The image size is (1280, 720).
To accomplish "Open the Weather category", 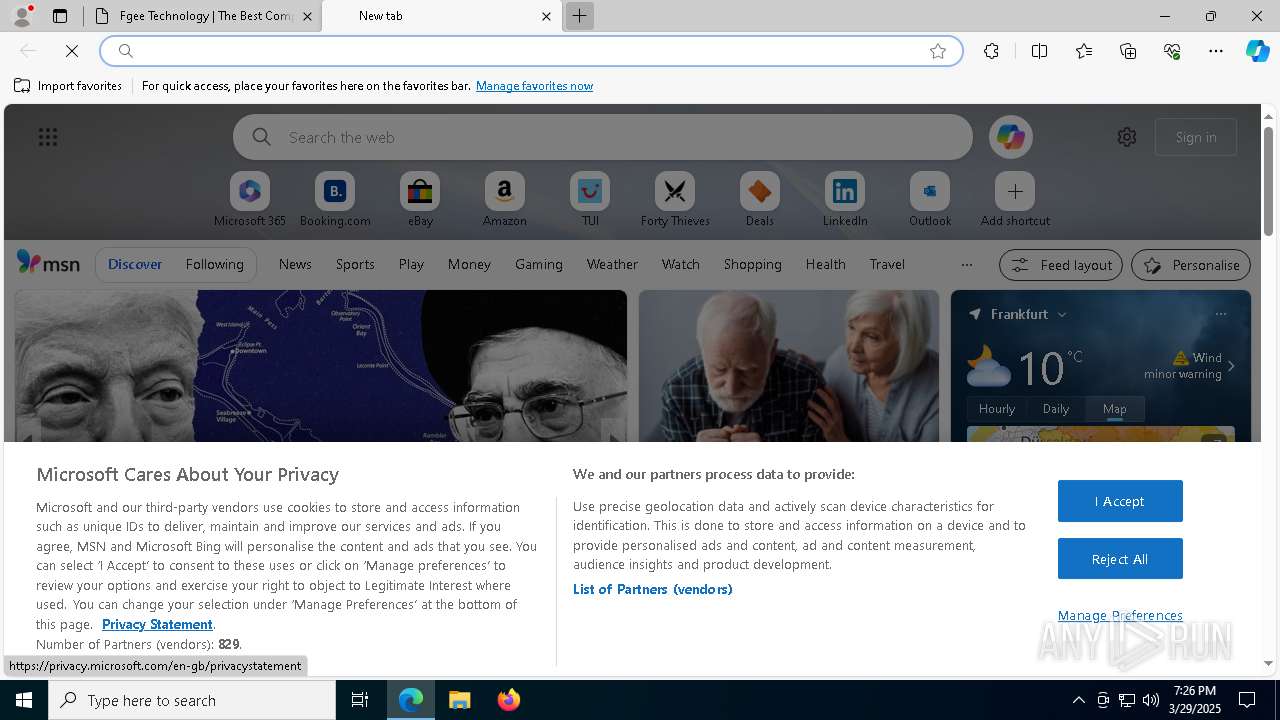I will (612, 264).
